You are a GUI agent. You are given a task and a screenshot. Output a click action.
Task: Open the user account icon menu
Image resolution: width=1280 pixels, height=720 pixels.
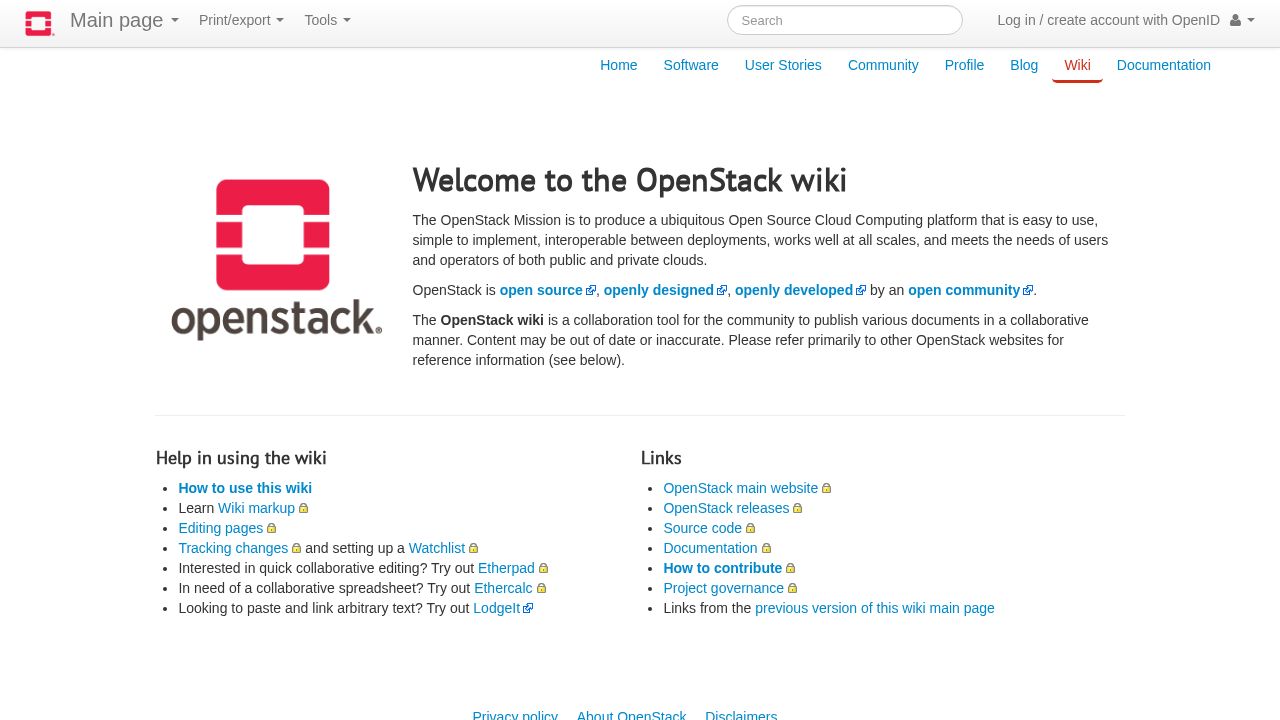[x=1242, y=20]
